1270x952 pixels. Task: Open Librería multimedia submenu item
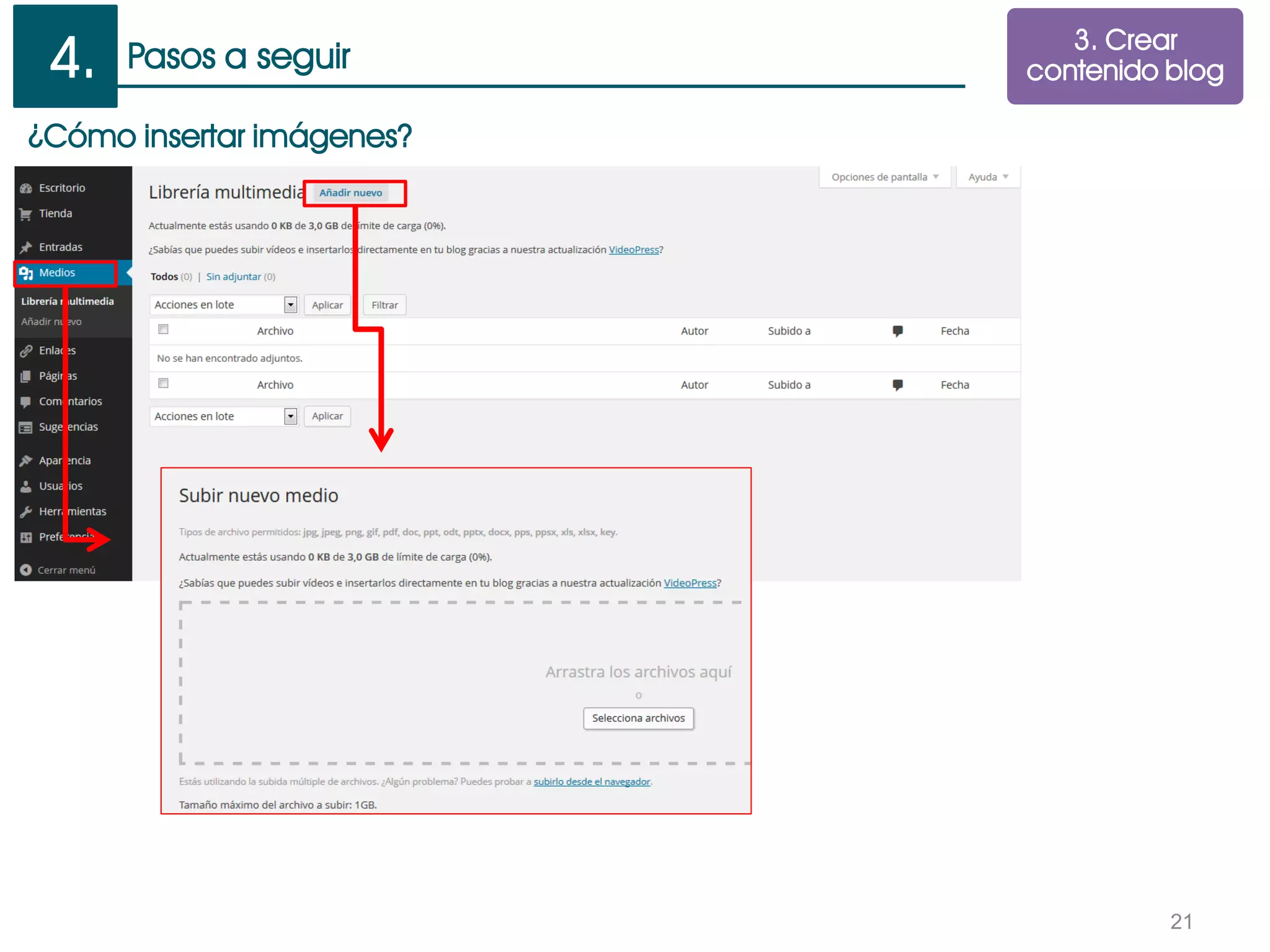coord(68,301)
